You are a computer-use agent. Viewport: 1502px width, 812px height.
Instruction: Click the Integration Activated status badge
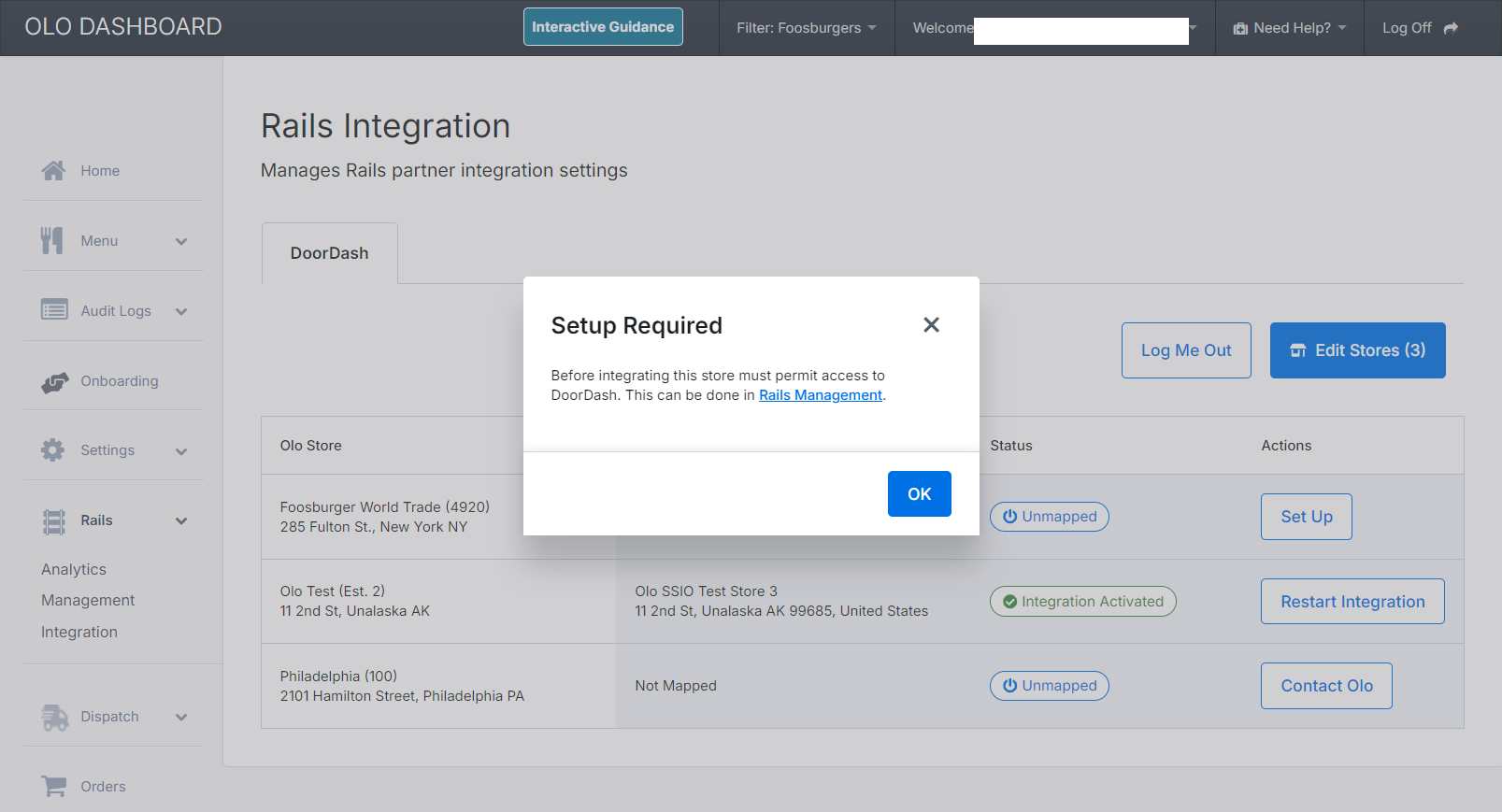point(1083,602)
